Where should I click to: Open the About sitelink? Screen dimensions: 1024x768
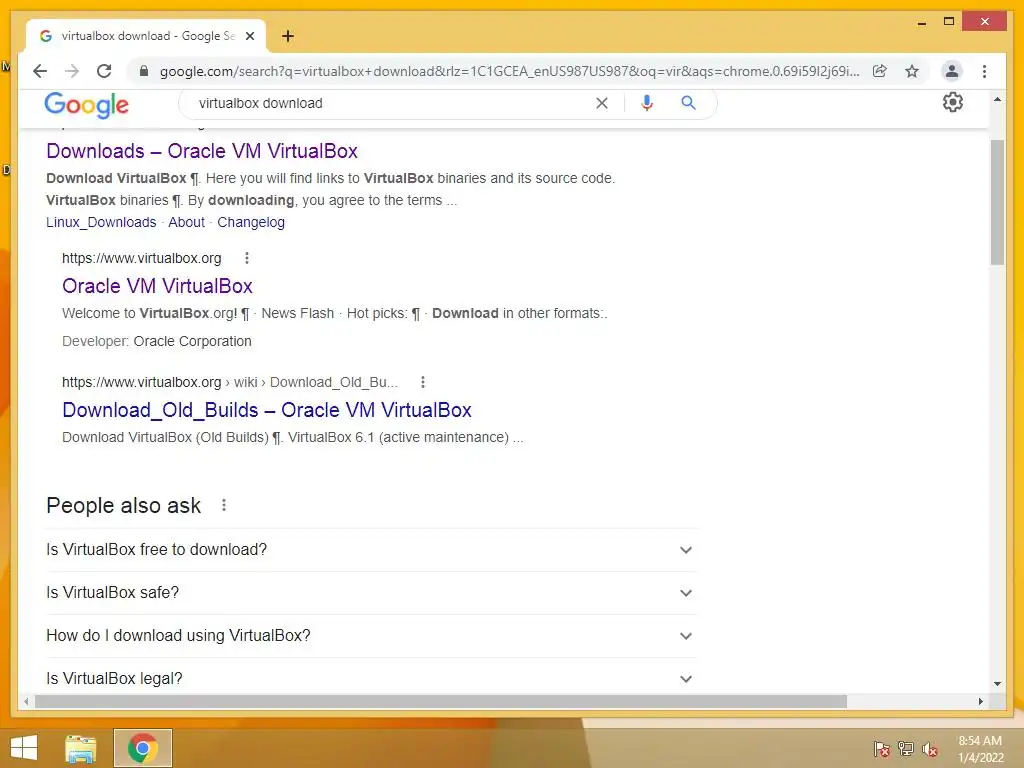pos(187,222)
